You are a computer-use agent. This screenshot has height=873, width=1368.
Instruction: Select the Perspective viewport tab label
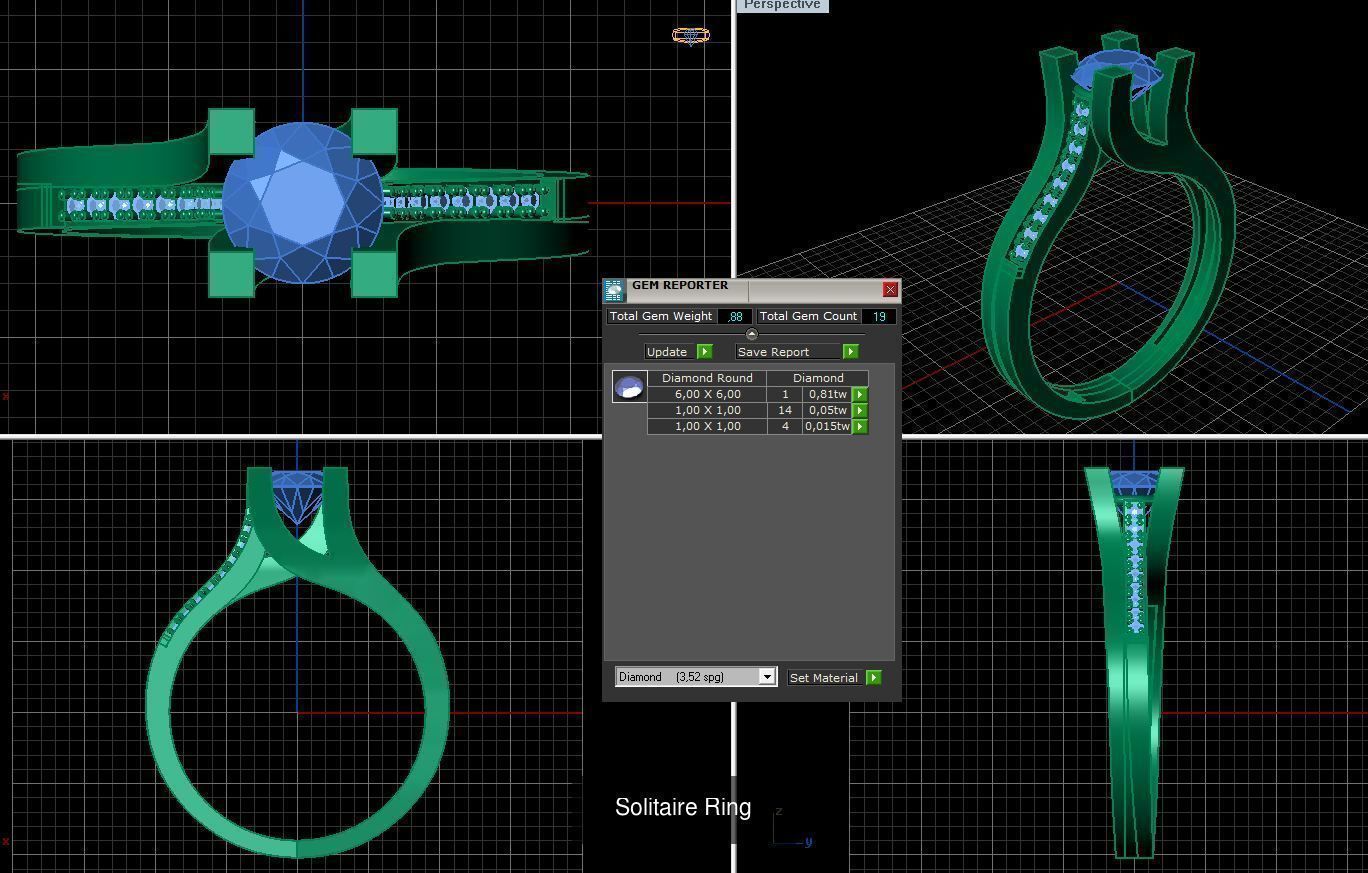(782, 5)
